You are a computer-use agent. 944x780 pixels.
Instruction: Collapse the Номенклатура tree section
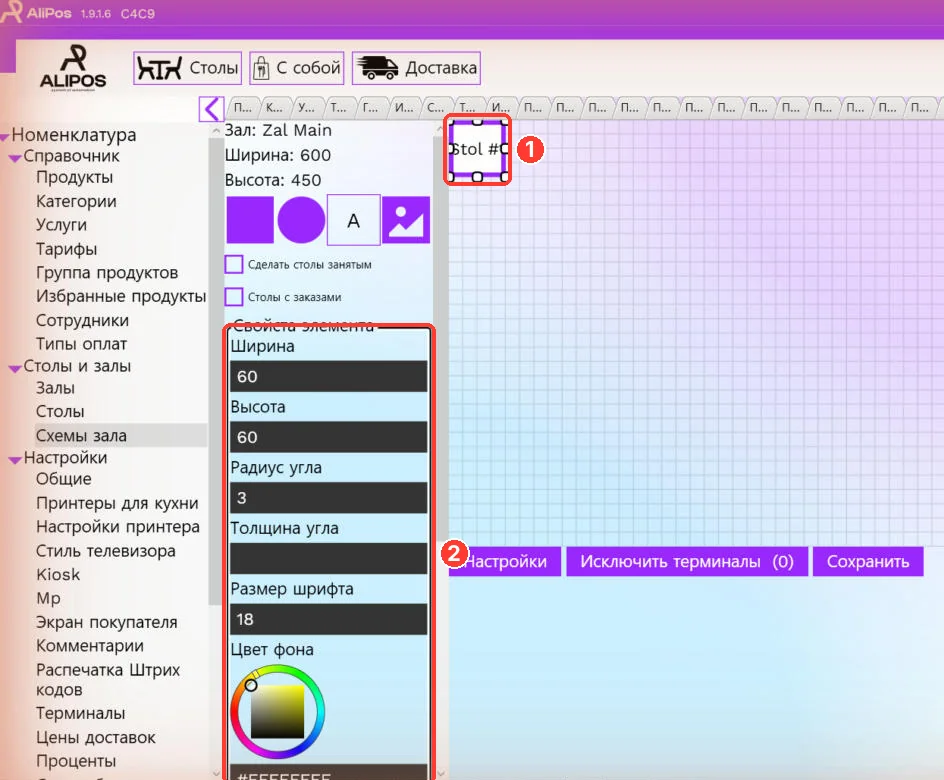5,137
